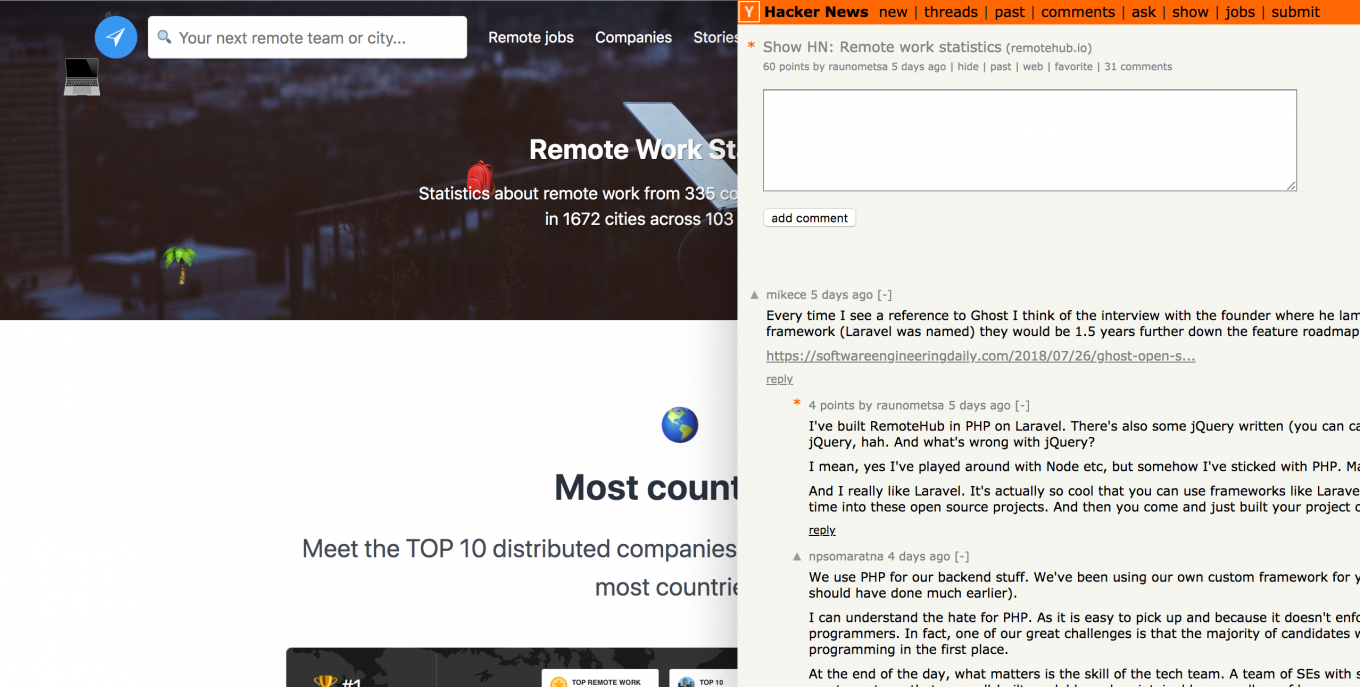Upvote npsomaratna's comment with the arrow
The image size is (1360, 687).
click(798, 556)
